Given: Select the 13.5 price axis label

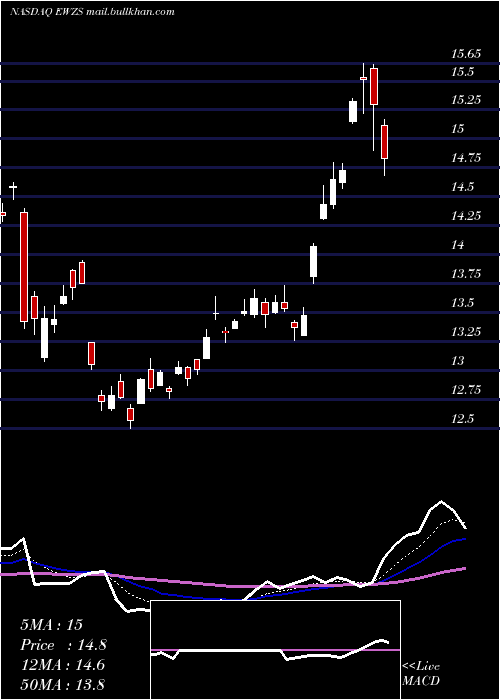Looking at the screenshot, I should [462, 303].
